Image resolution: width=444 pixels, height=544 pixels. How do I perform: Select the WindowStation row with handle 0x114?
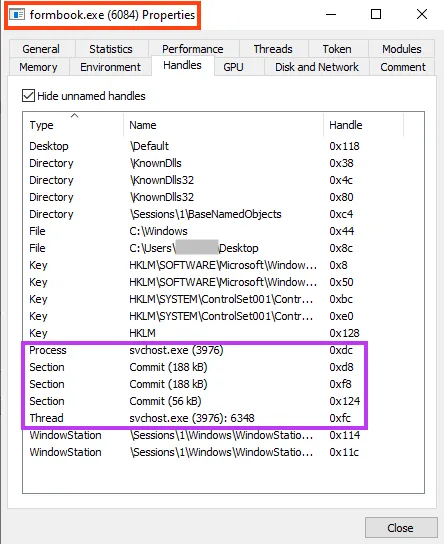tap(223, 435)
